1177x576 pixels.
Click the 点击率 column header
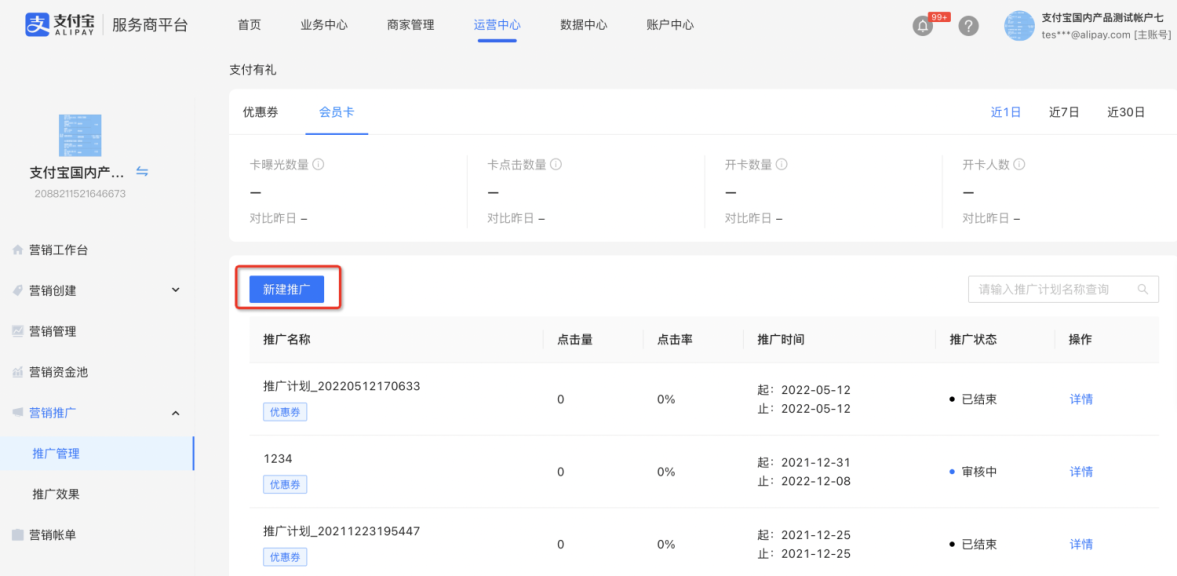(675, 339)
